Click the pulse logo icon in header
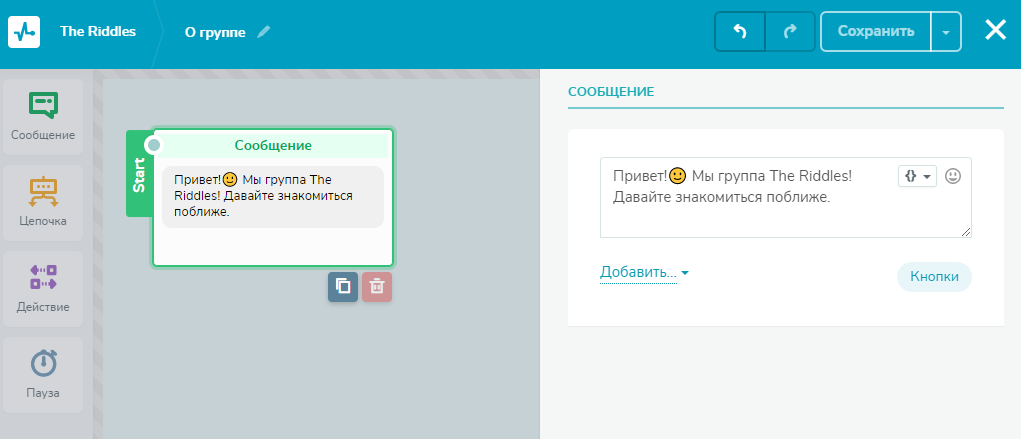The width and height of the screenshot is (1021, 439). (24, 32)
